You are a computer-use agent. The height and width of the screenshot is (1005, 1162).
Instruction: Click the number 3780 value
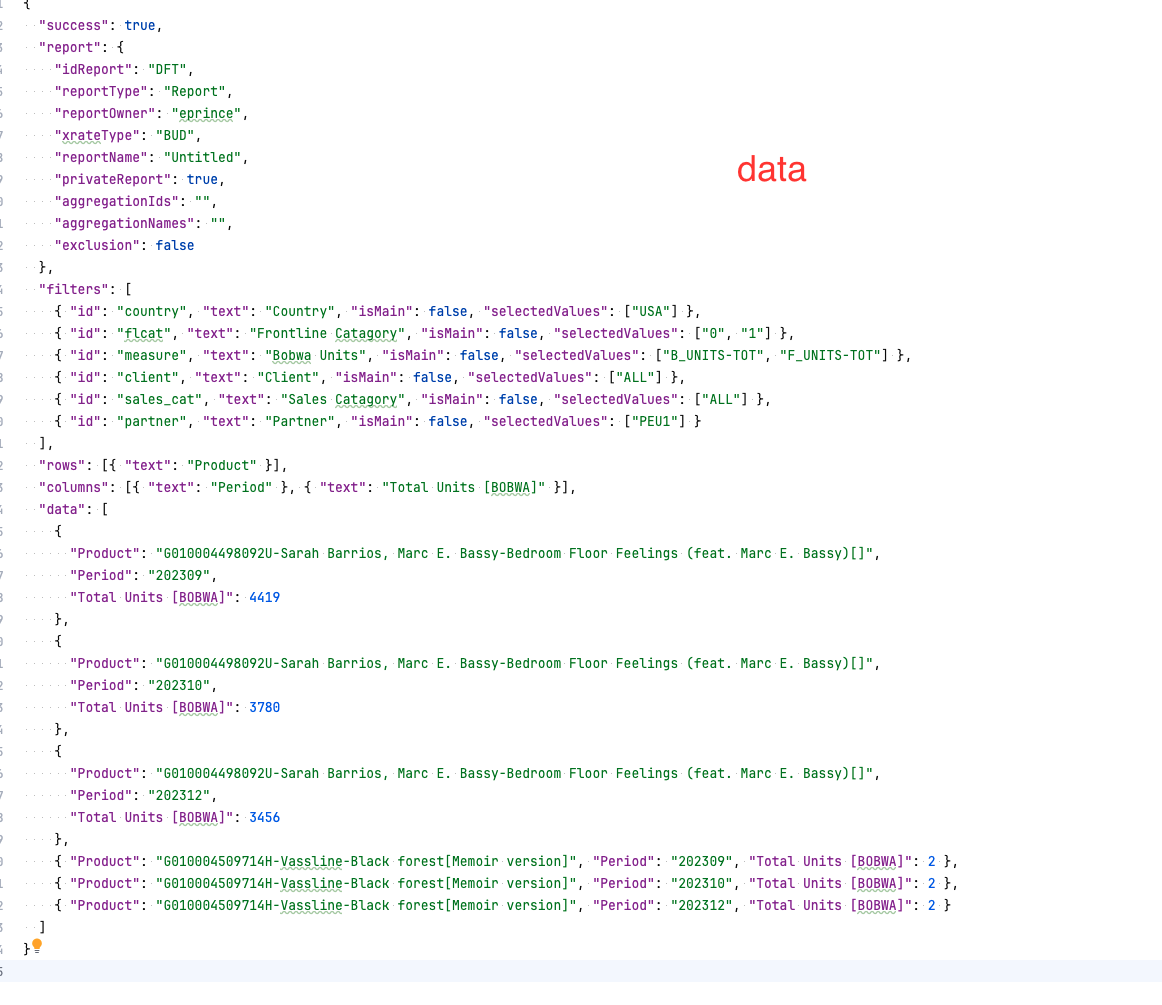(264, 707)
